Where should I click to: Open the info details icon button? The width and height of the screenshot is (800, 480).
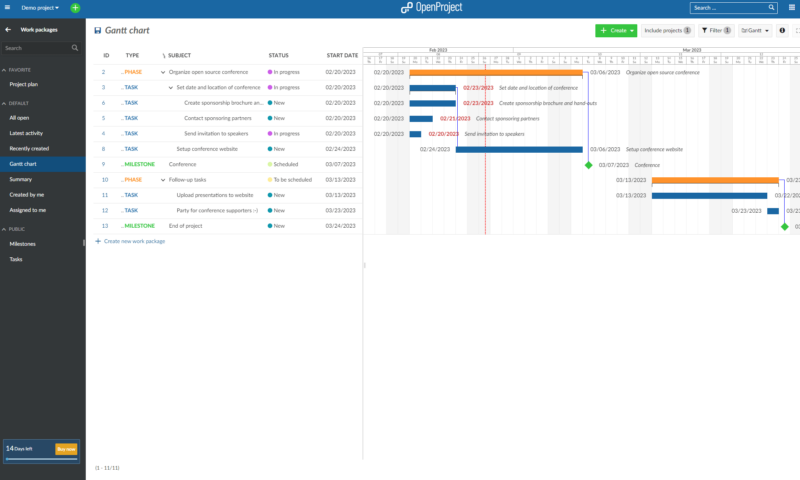coord(782,31)
